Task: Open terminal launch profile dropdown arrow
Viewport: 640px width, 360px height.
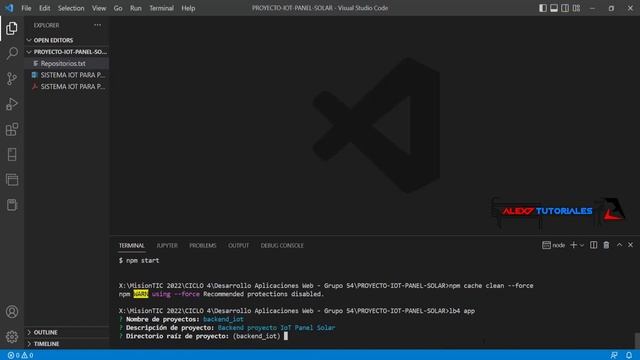Action: (x=582, y=245)
